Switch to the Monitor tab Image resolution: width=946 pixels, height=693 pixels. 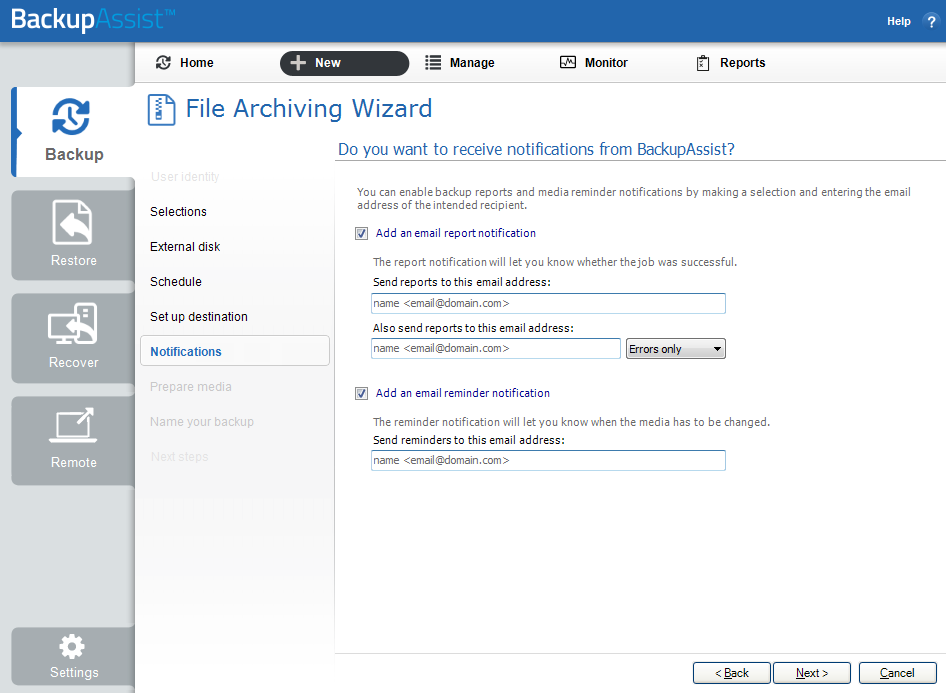pyautogui.click(x=594, y=63)
